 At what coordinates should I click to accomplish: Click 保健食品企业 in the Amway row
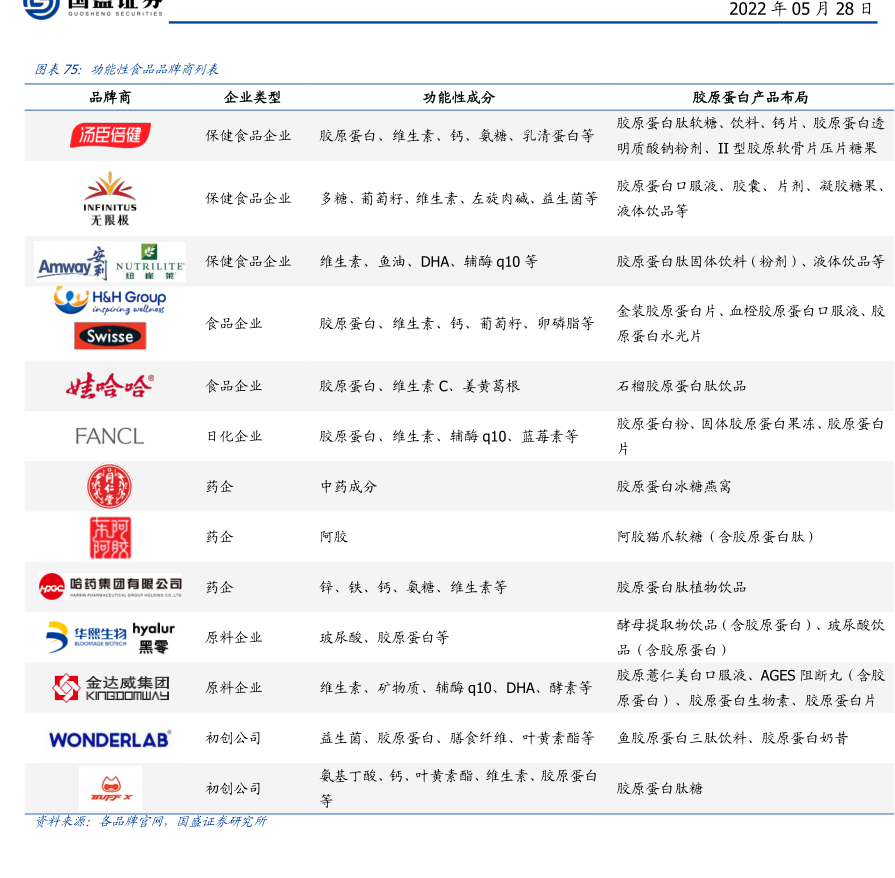(248, 261)
